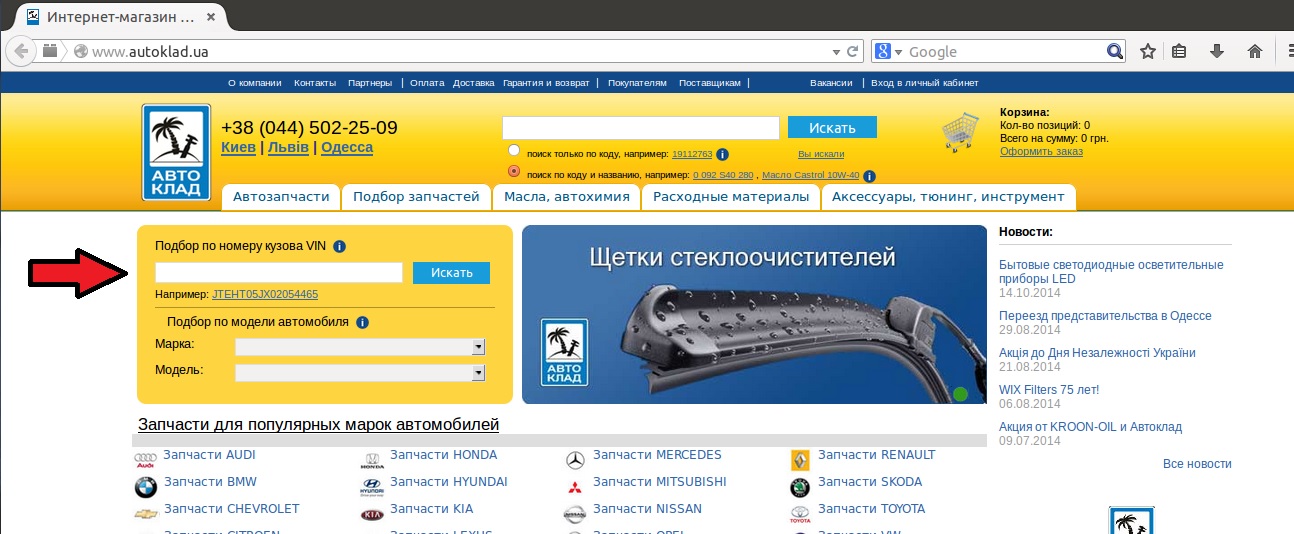Open search engine selector dropdown

888,51
